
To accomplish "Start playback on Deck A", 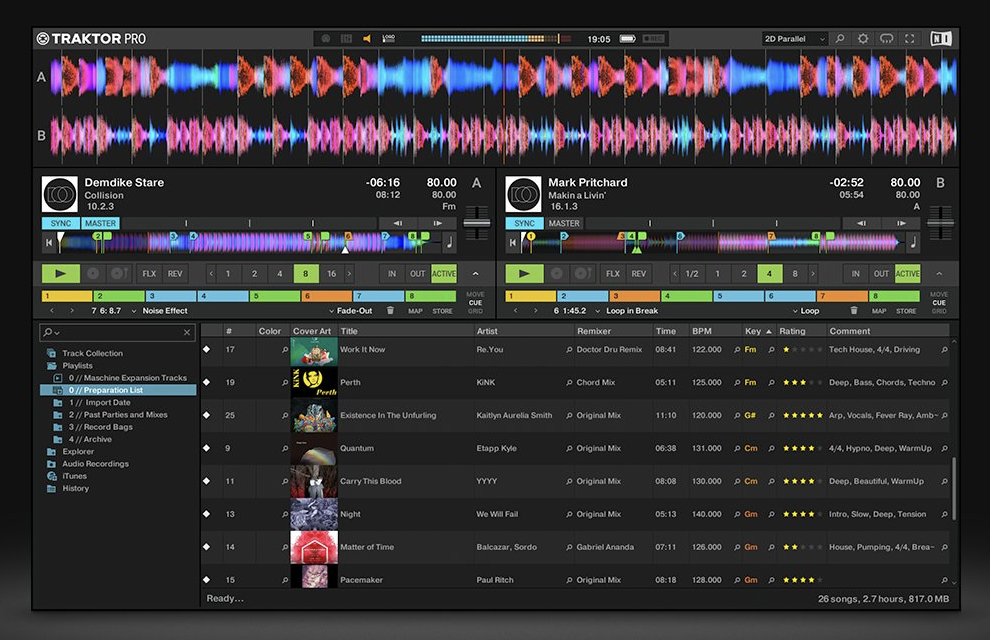I will (61, 273).
